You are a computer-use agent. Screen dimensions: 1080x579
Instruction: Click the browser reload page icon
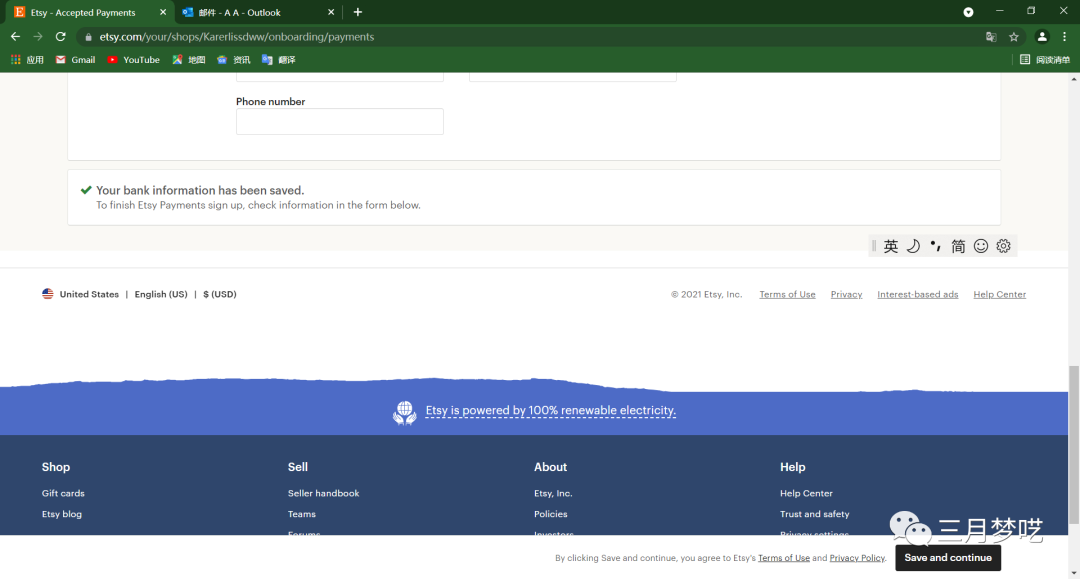tap(60, 37)
